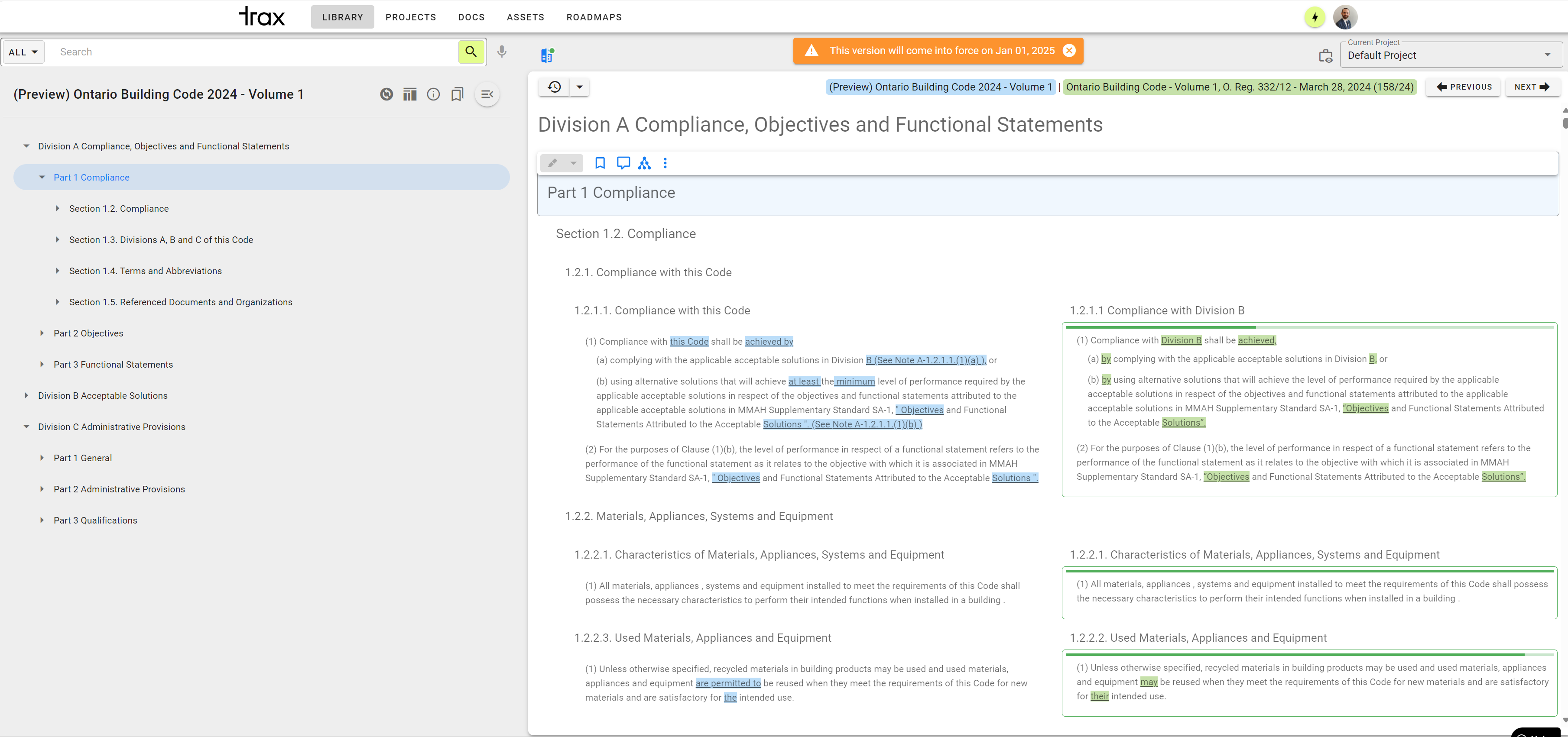This screenshot has width=1568, height=737.
Task: Open the LIBRARY tab
Action: 343,17
